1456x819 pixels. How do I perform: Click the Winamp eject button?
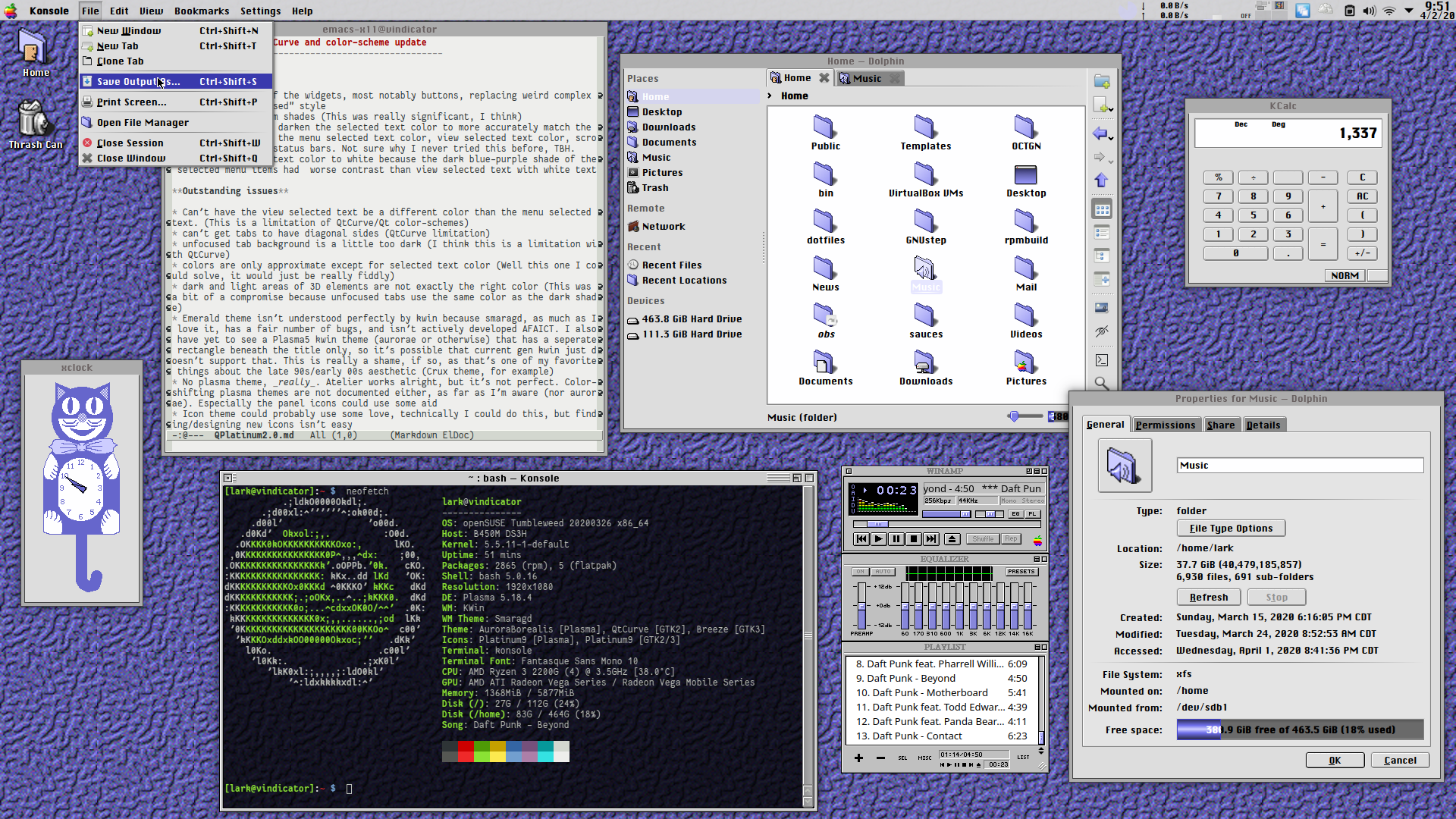[x=952, y=539]
